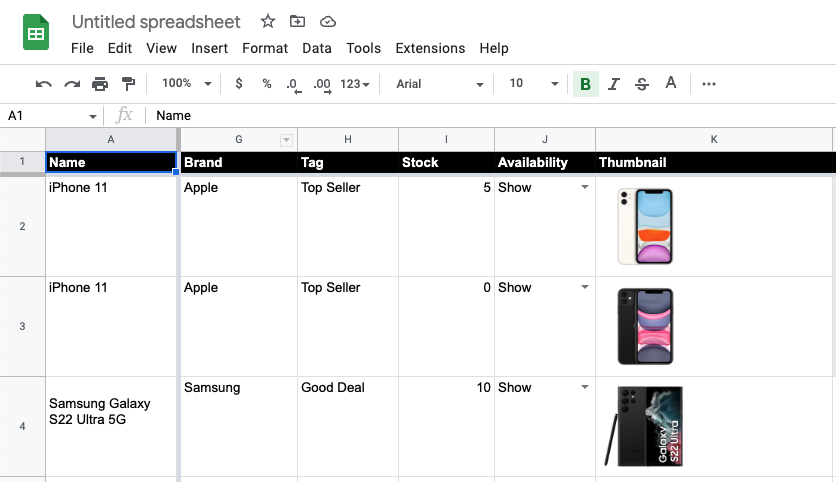
Task: Star the Untitled spreadsheet
Action: point(268,21)
